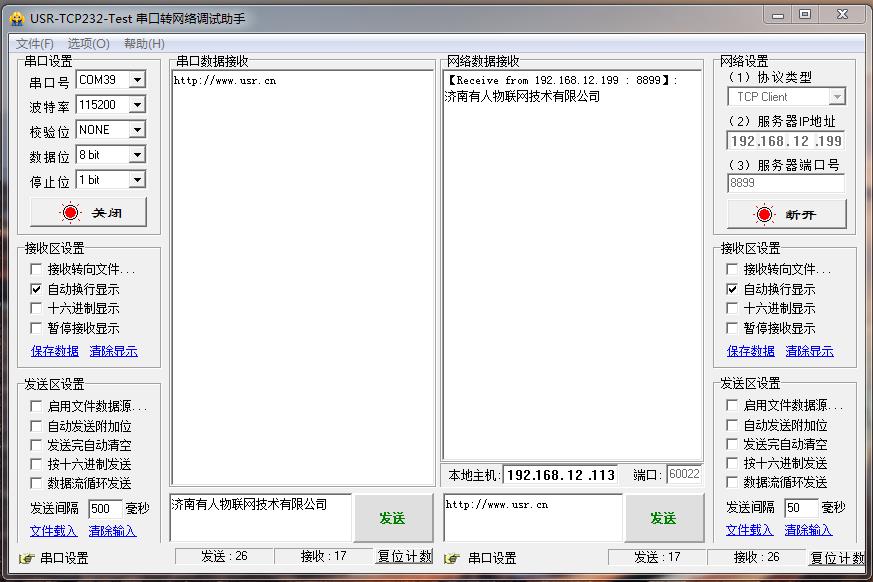The height and width of the screenshot is (582, 873).
Task: Enable 按十六进制发送 in serial send settings
Action: click(x=37, y=464)
